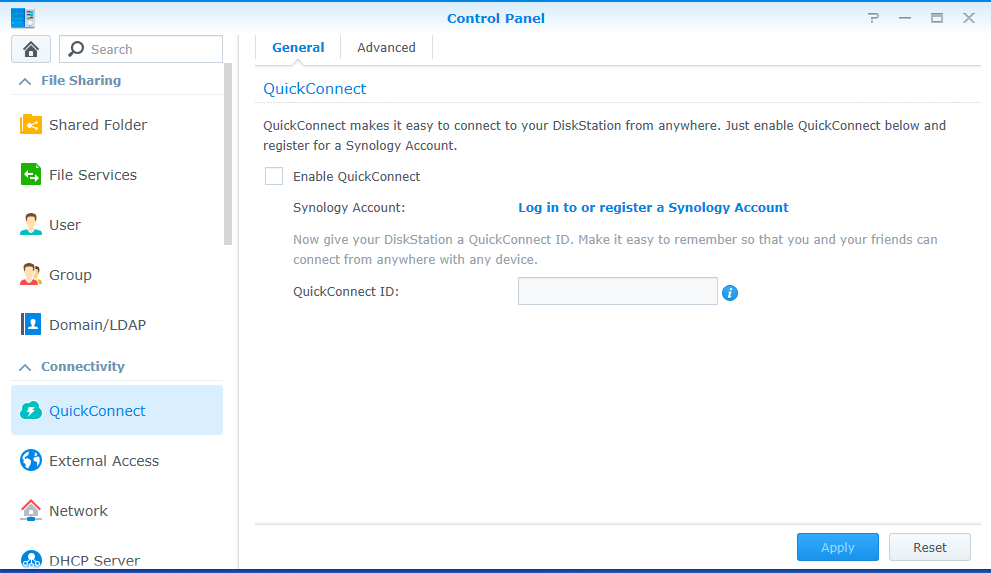Open the Group icon in sidebar
991x573 pixels.
pyautogui.click(x=30, y=274)
